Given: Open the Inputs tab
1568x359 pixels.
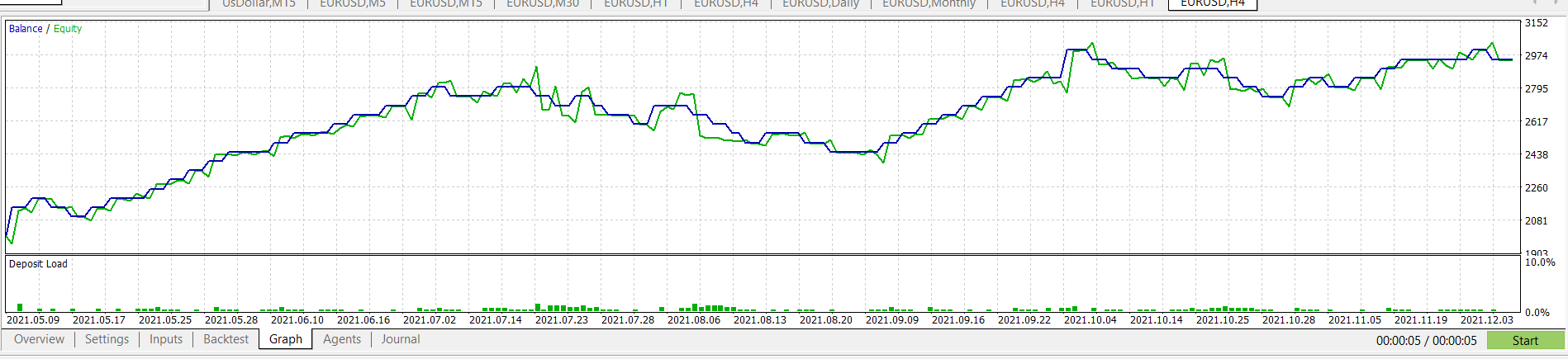Looking at the screenshot, I should (166, 339).
